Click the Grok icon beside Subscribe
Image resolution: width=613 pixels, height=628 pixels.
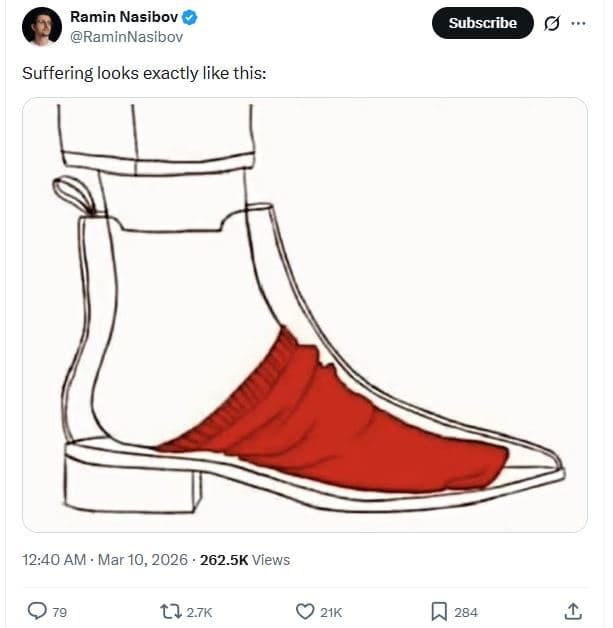(x=551, y=23)
